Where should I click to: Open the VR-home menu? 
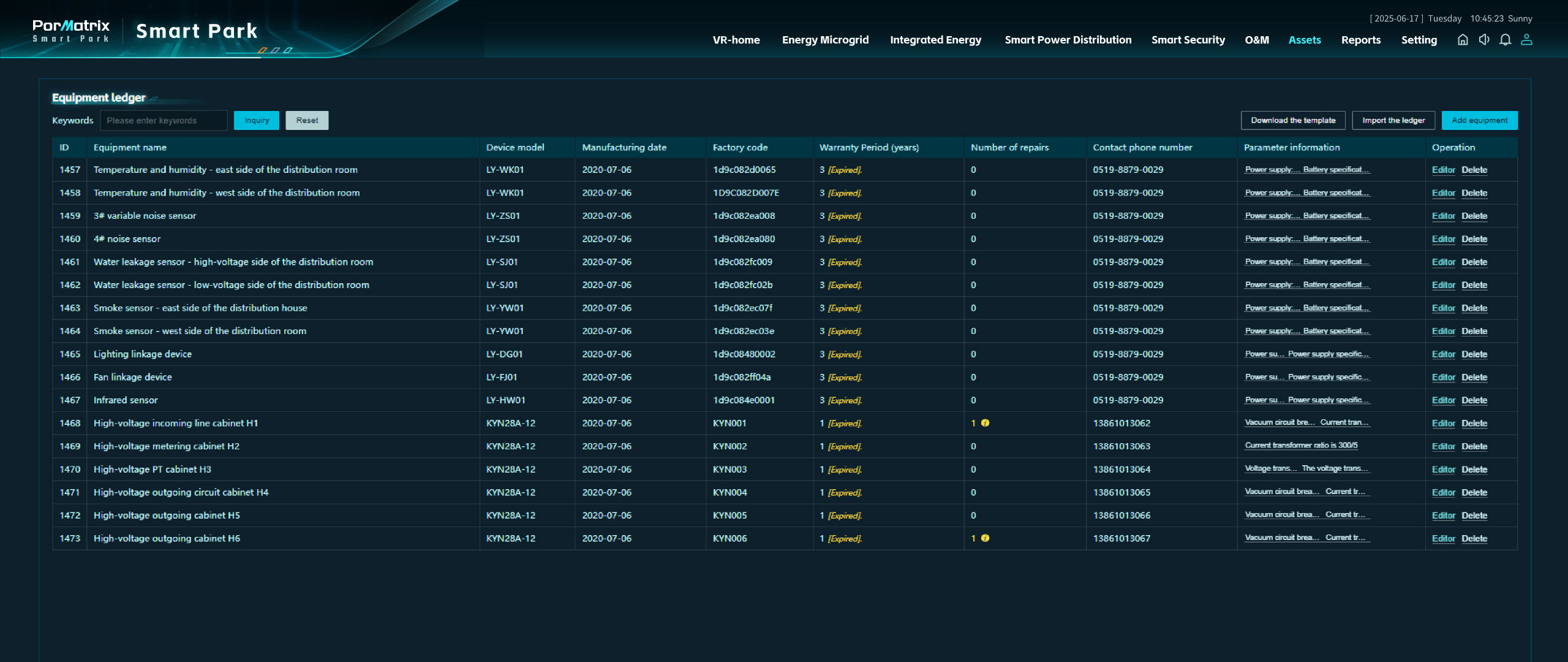pyautogui.click(x=736, y=40)
